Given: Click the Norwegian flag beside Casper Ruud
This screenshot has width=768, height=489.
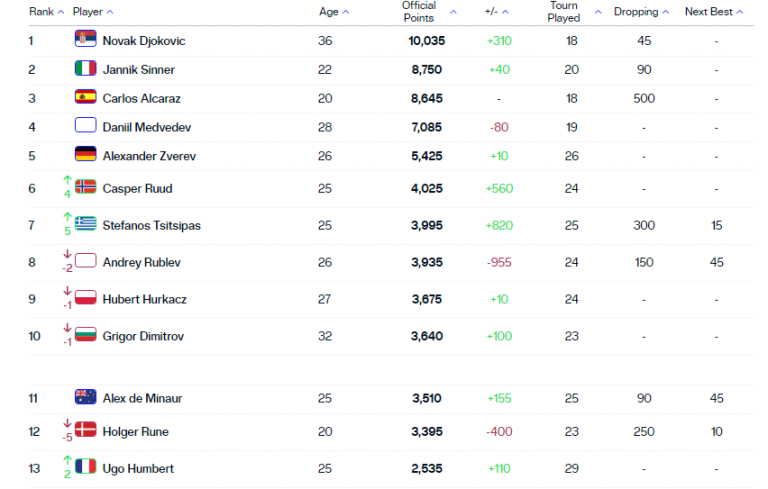Looking at the screenshot, I should point(85,187).
